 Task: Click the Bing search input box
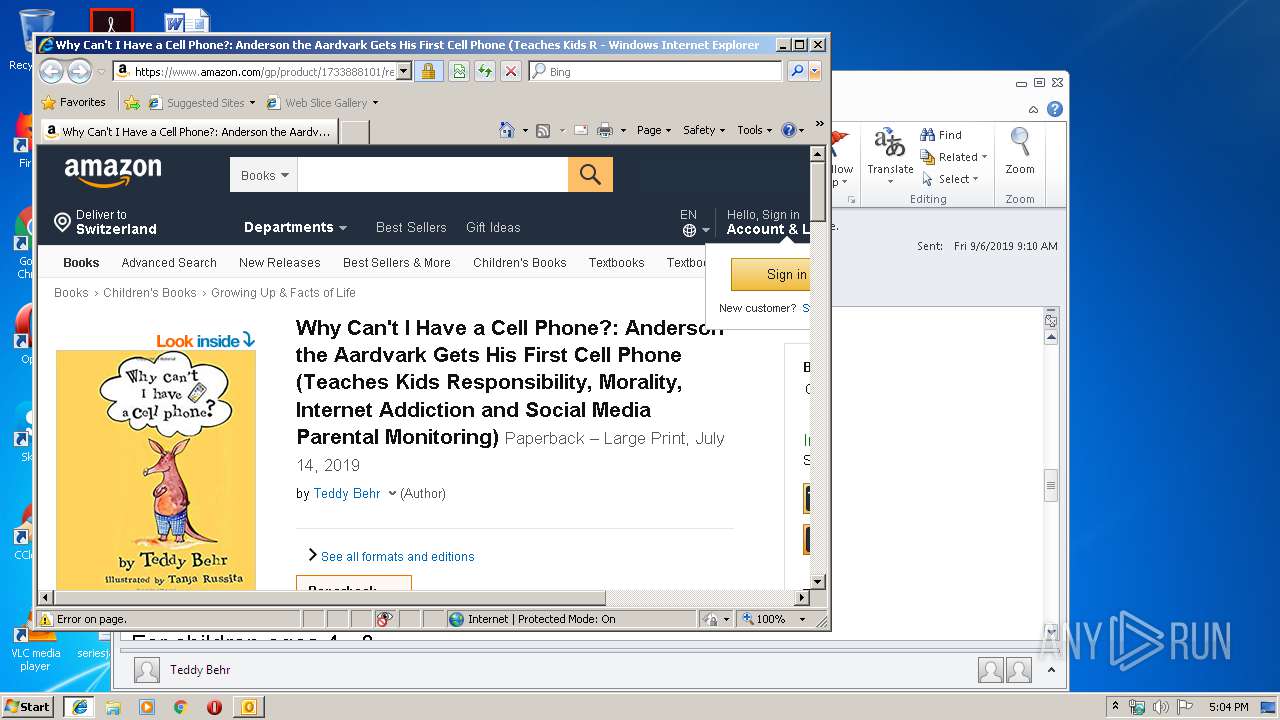point(656,71)
